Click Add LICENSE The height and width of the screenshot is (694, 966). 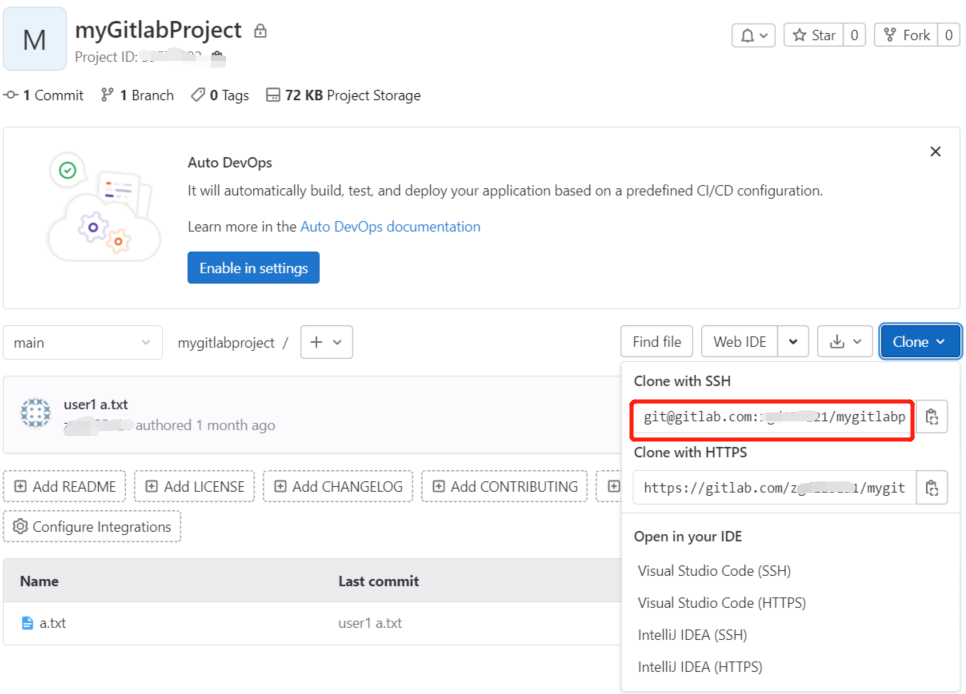point(195,486)
